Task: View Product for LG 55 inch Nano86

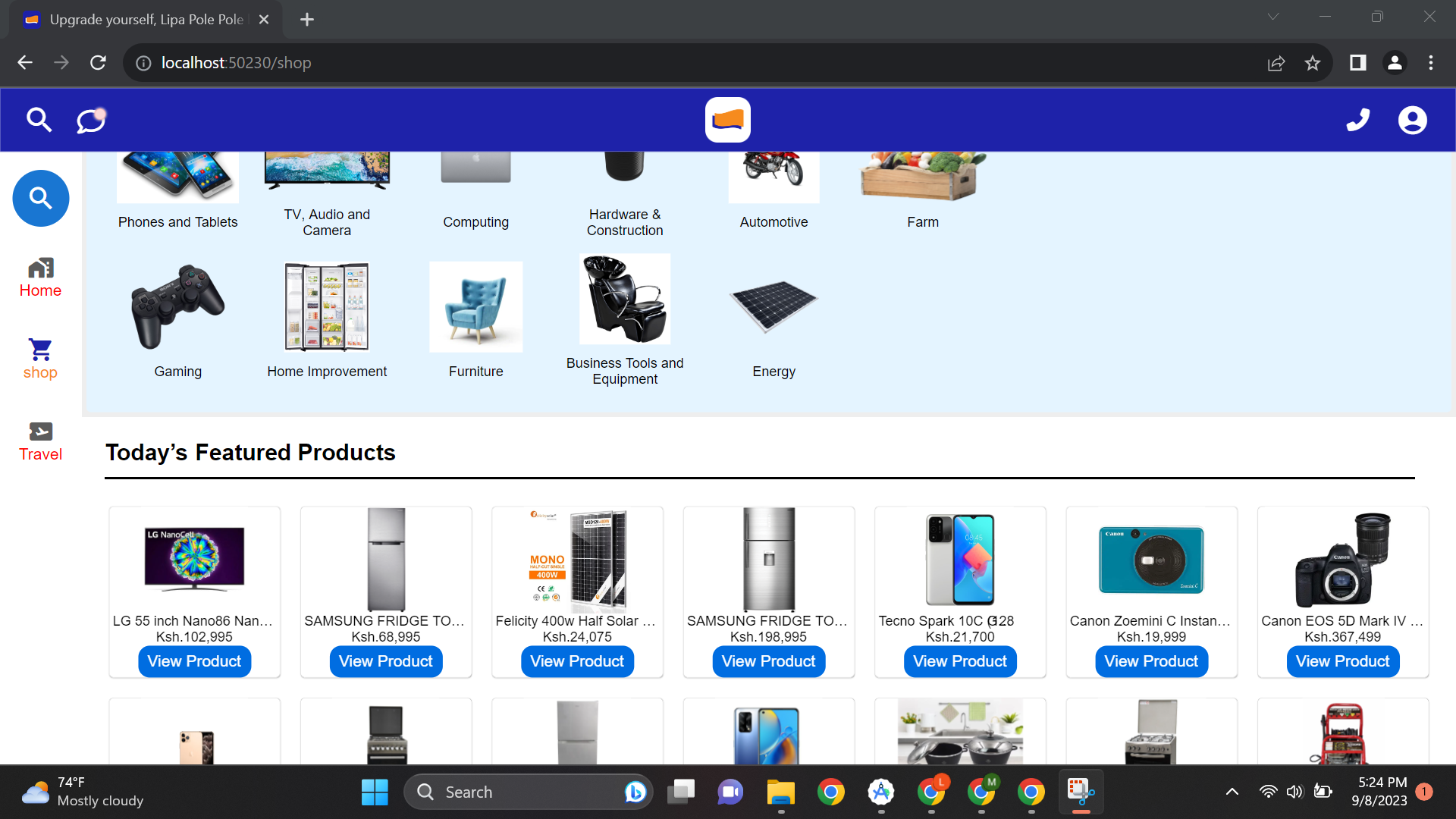Action: pos(194,661)
